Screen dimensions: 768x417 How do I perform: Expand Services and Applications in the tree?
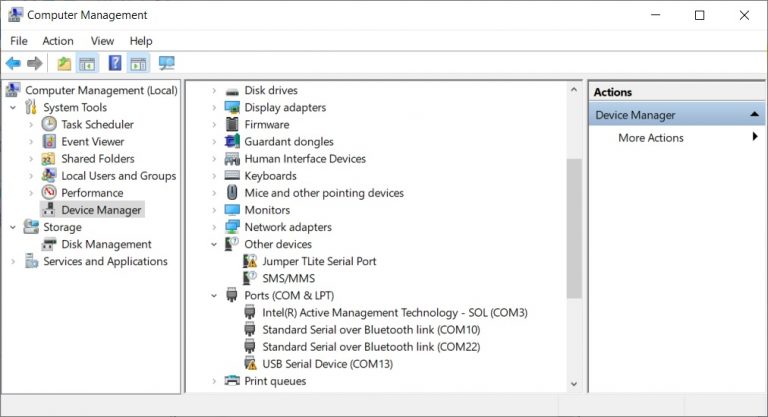pyautogui.click(x=13, y=261)
